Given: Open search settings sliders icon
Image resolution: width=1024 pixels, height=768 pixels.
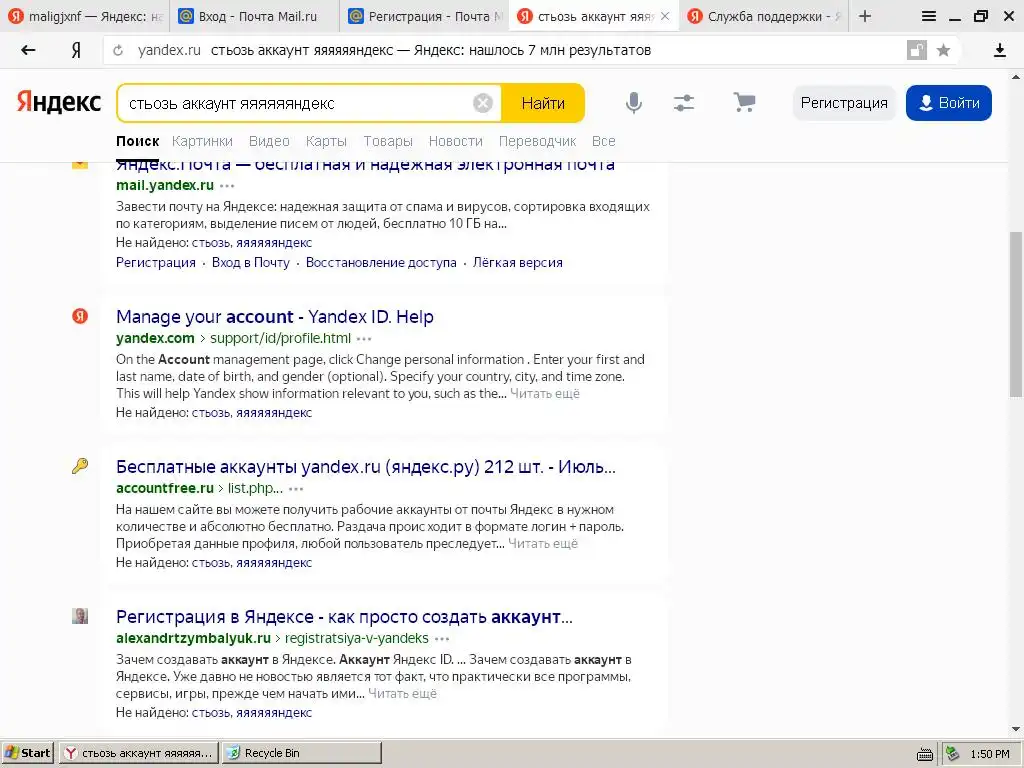Looking at the screenshot, I should click(x=684, y=103).
